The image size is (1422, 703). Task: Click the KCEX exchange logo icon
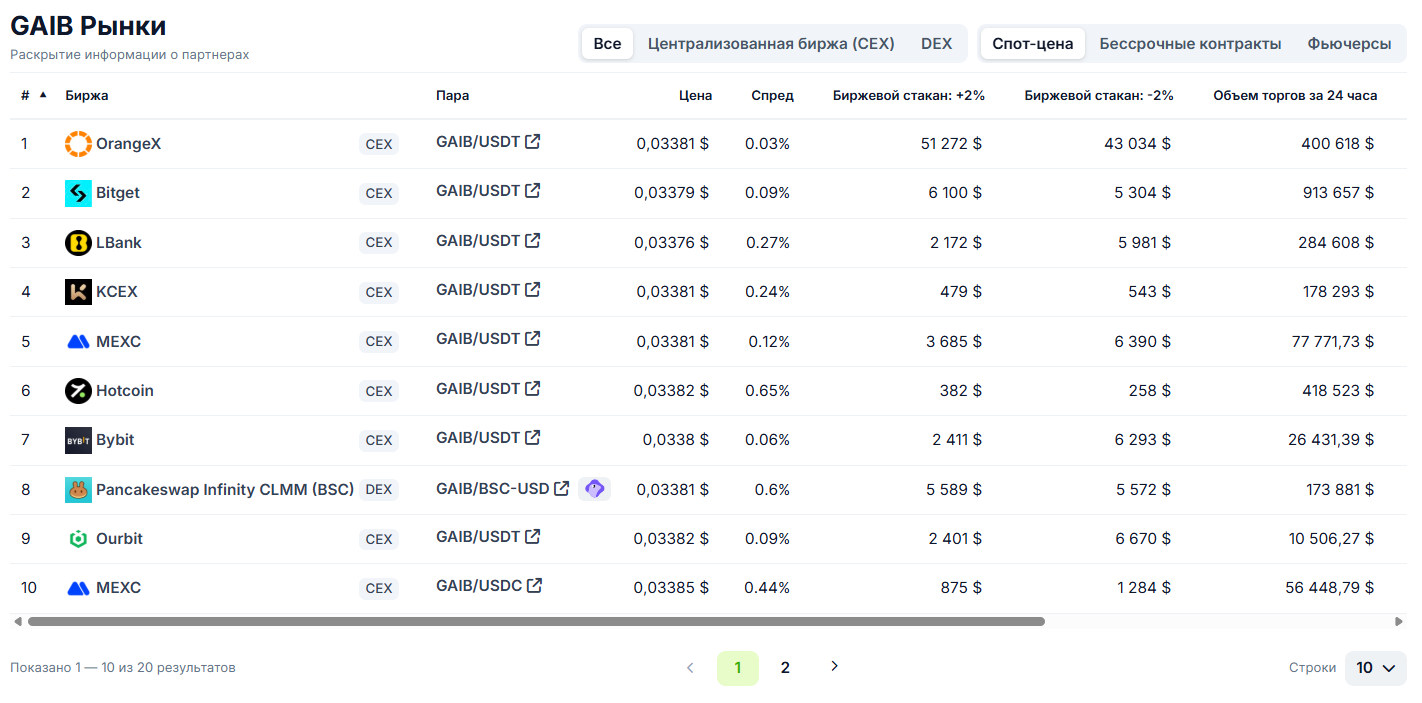(x=78, y=292)
